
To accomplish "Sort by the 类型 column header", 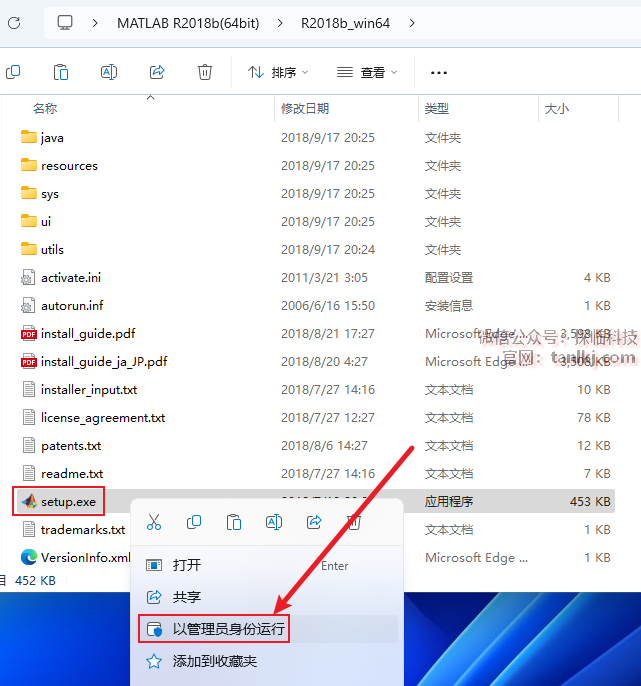I will point(437,108).
